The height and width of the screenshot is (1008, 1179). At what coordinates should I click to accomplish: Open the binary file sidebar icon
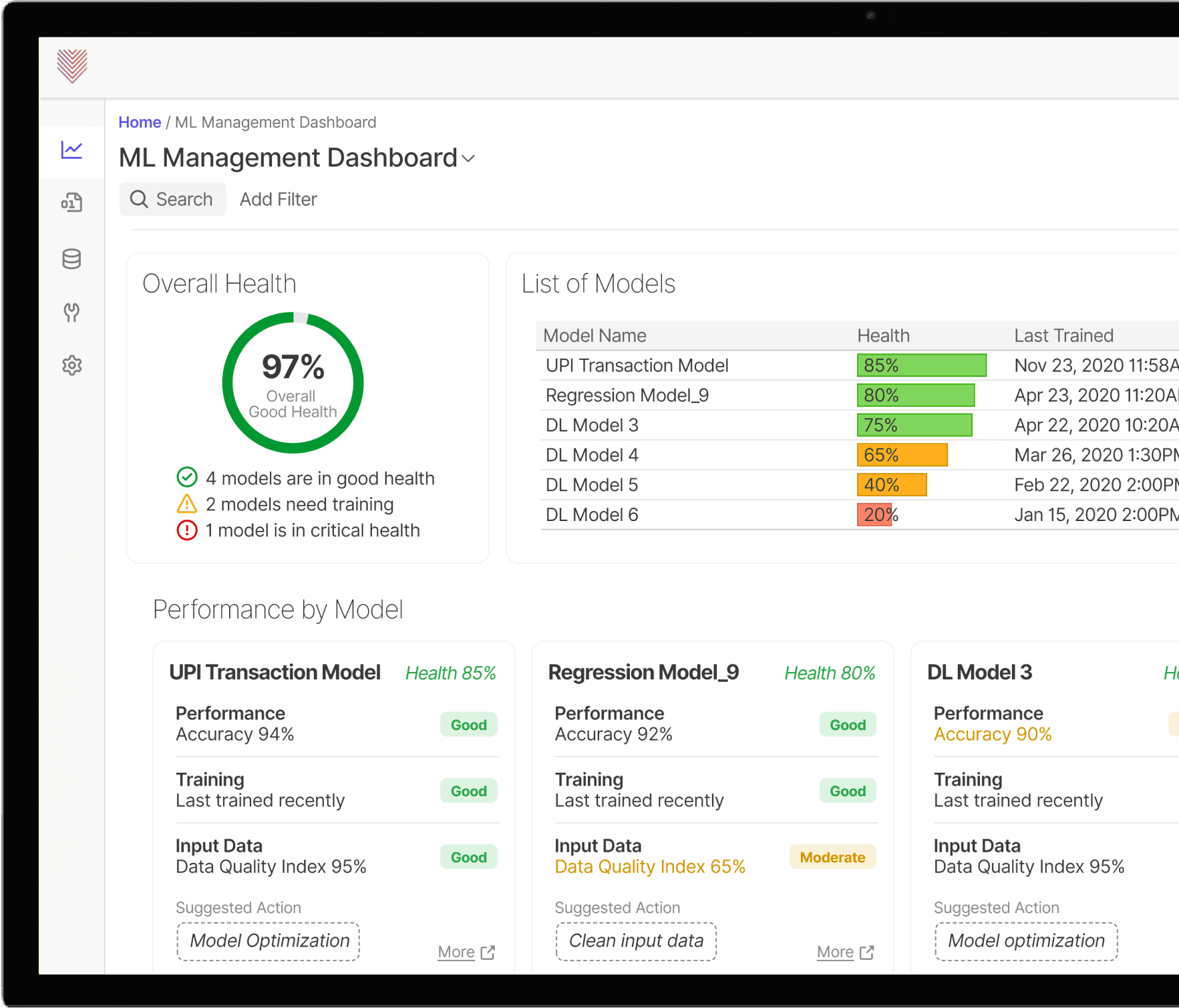(x=71, y=202)
